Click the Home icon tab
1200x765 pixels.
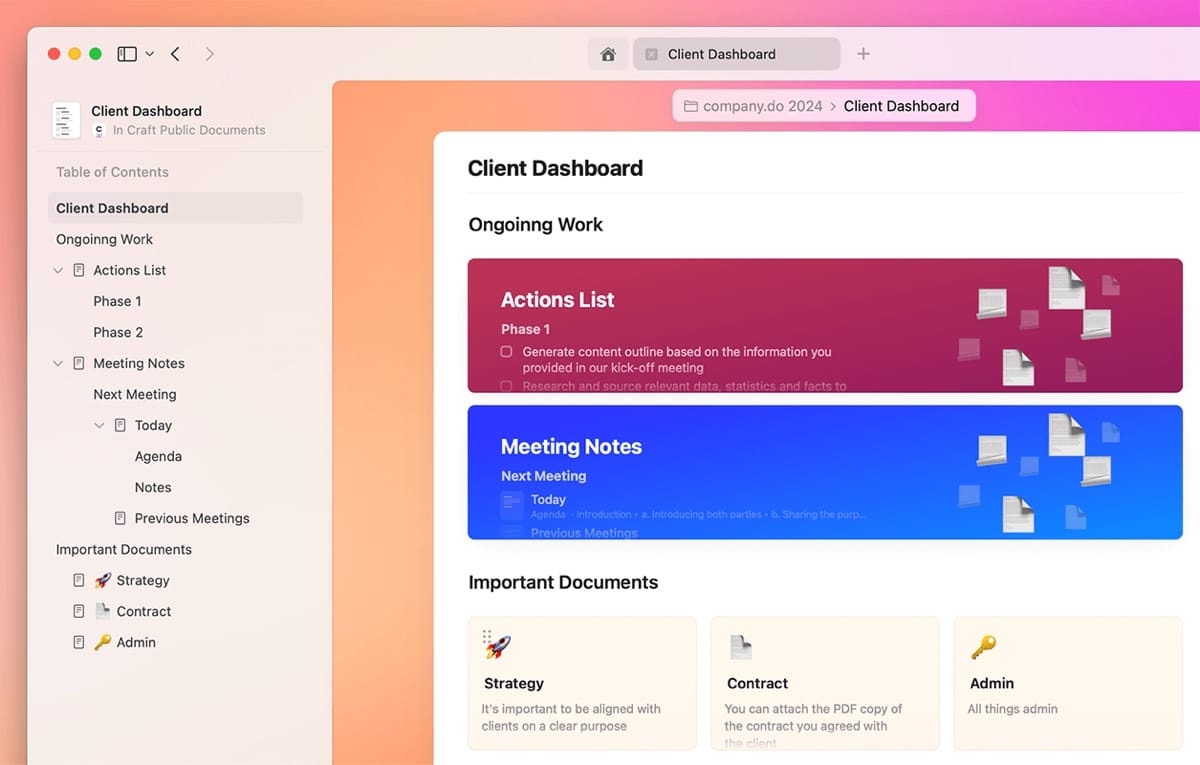(607, 54)
